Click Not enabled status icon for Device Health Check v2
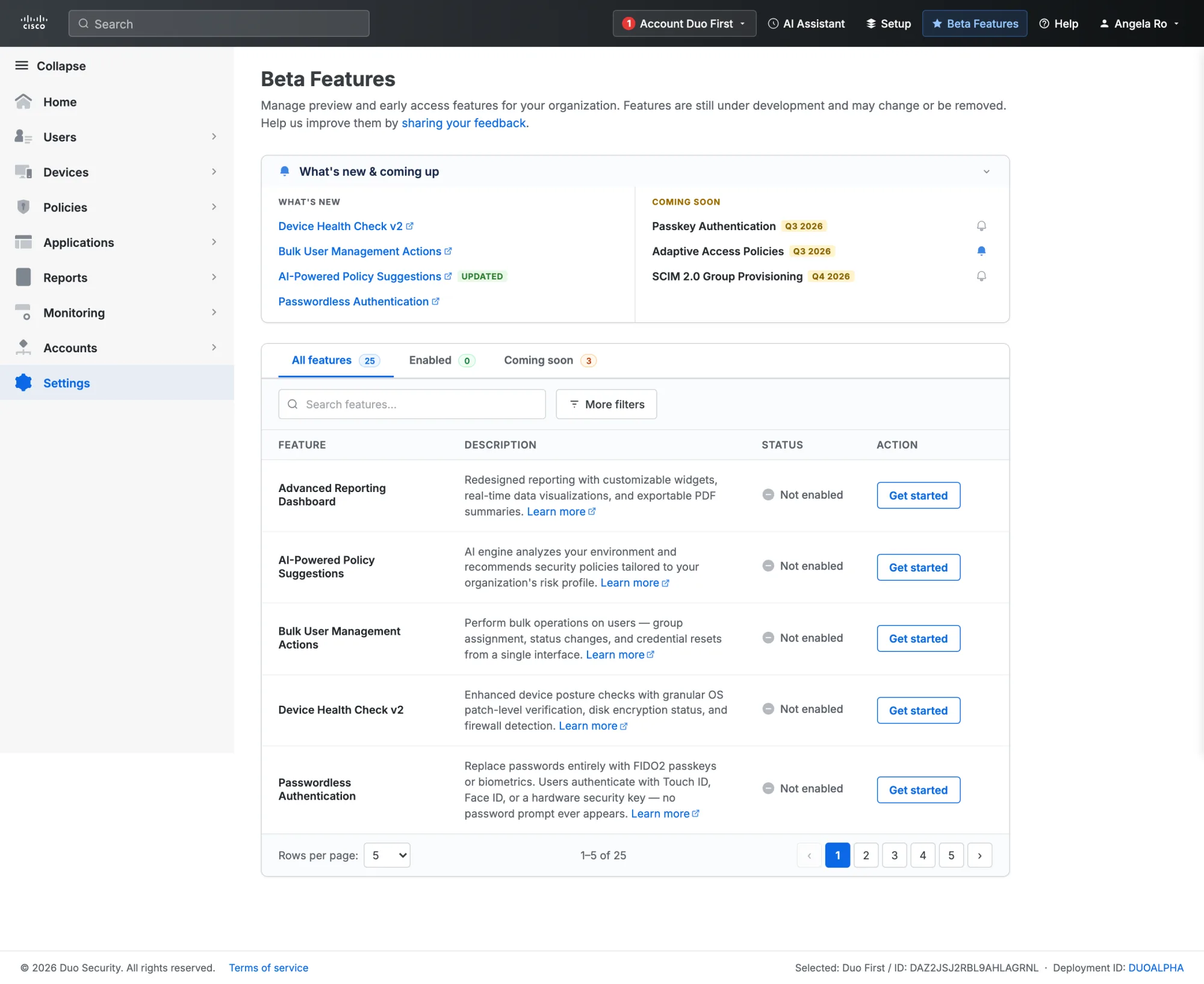This screenshot has width=1204, height=984. 768,709
